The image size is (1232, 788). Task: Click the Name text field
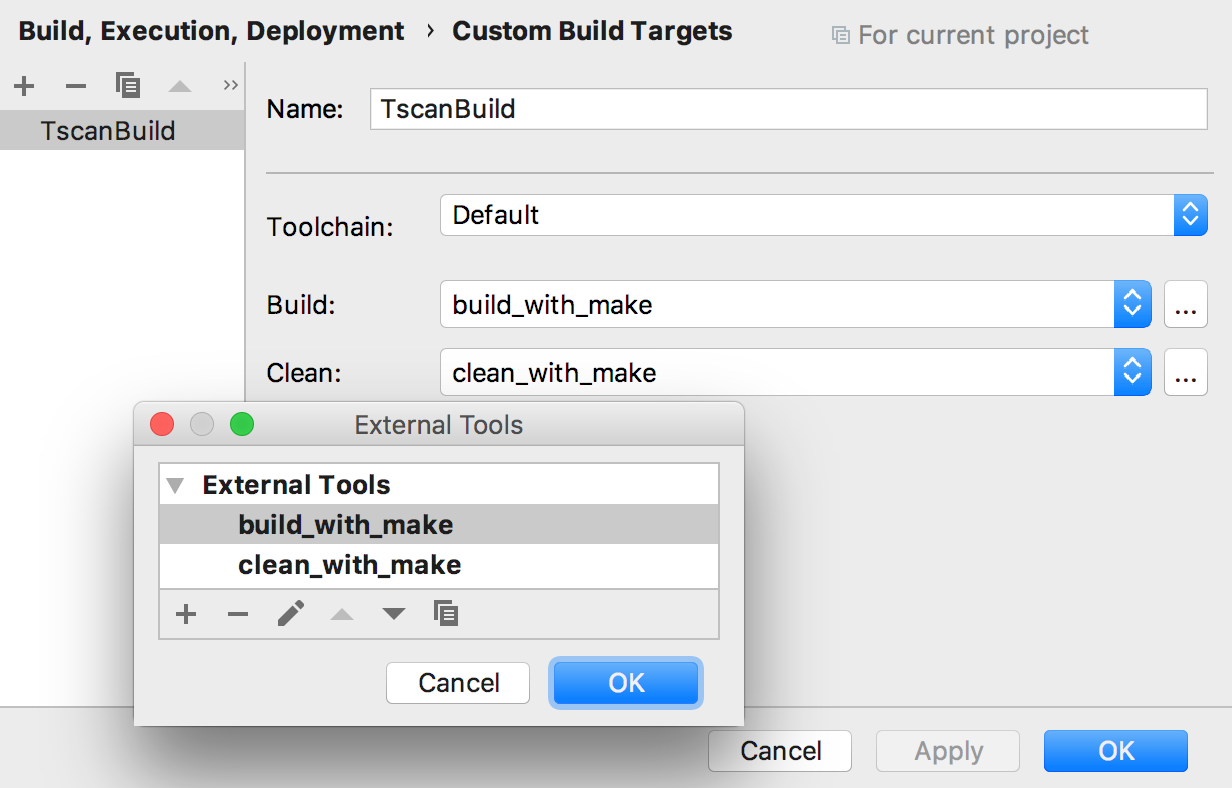[x=788, y=109]
